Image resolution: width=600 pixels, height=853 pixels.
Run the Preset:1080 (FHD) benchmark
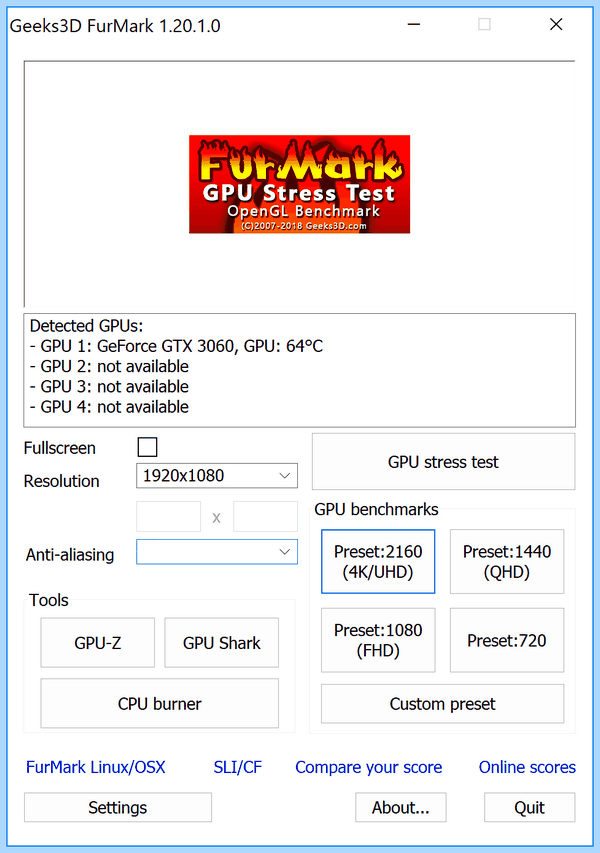[x=378, y=640]
